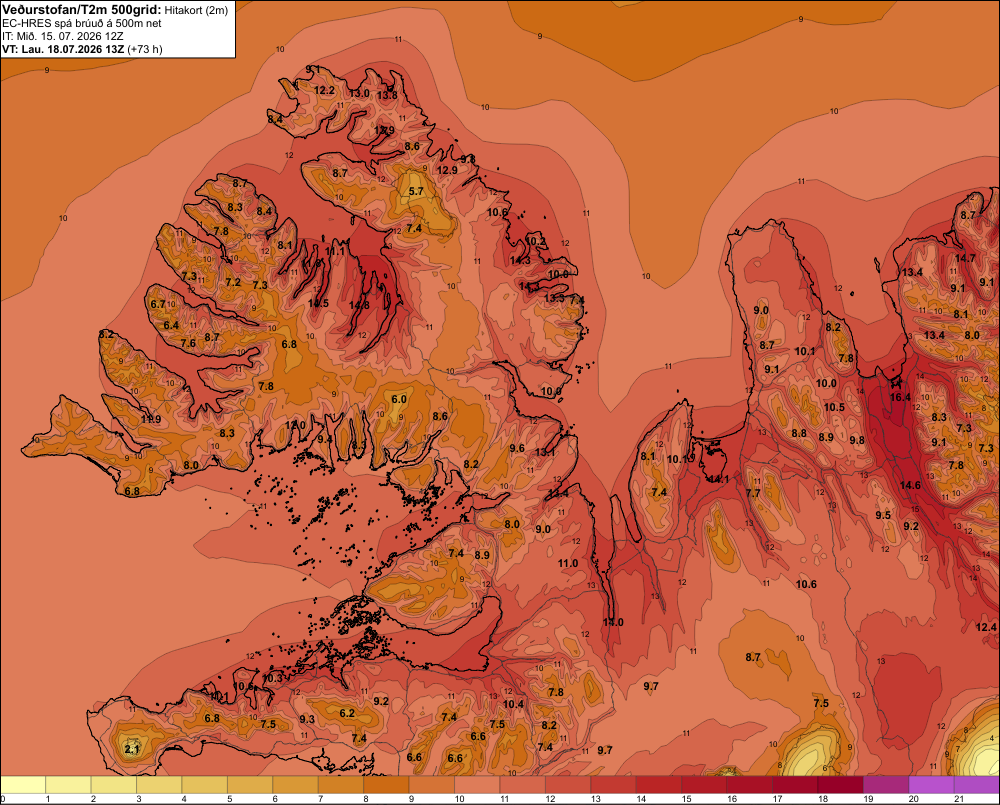Click the legend swatch between 13 and 14
Image resolution: width=1000 pixels, height=805 pixels.
(x=614, y=784)
